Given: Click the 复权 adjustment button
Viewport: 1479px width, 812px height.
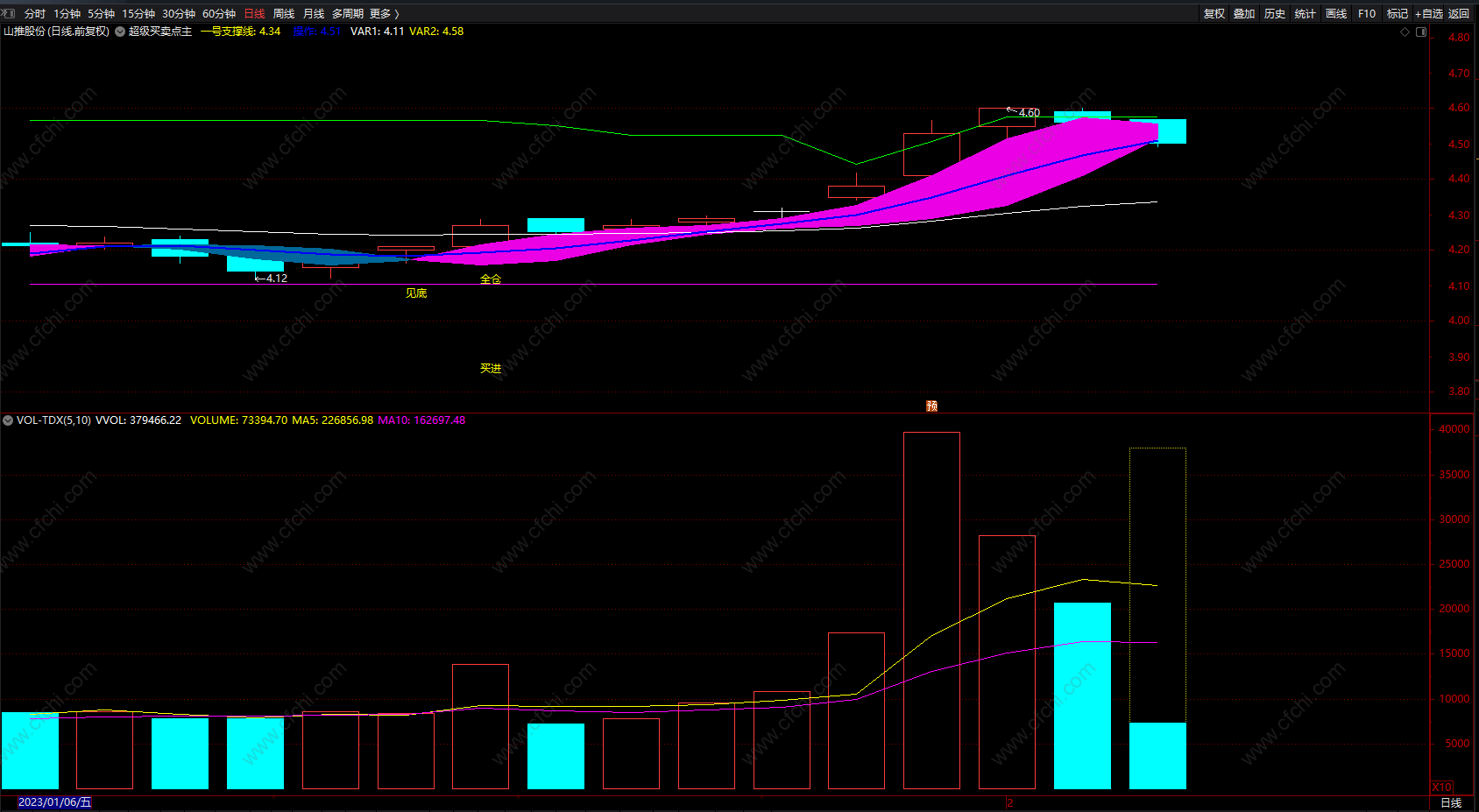Looking at the screenshot, I should click(1214, 13).
